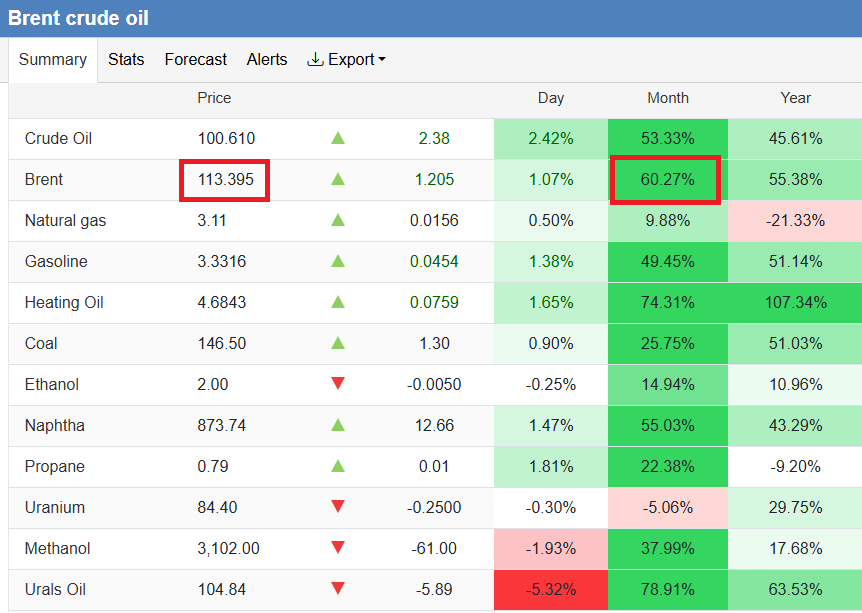Click Urals Oil's red -5.32% day cell
Image resolution: width=862 pixels, height=613 pixels.
pyautogui.click(x=550, y=589)
